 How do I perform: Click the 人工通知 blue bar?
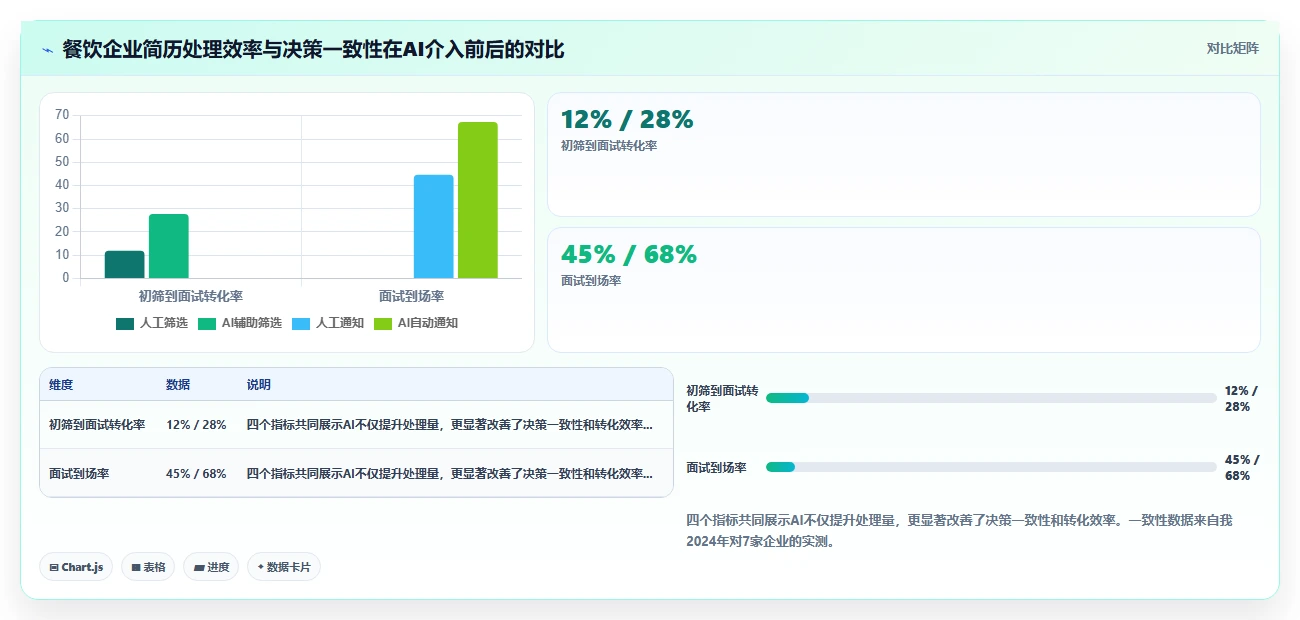click(x=434, y=226)
